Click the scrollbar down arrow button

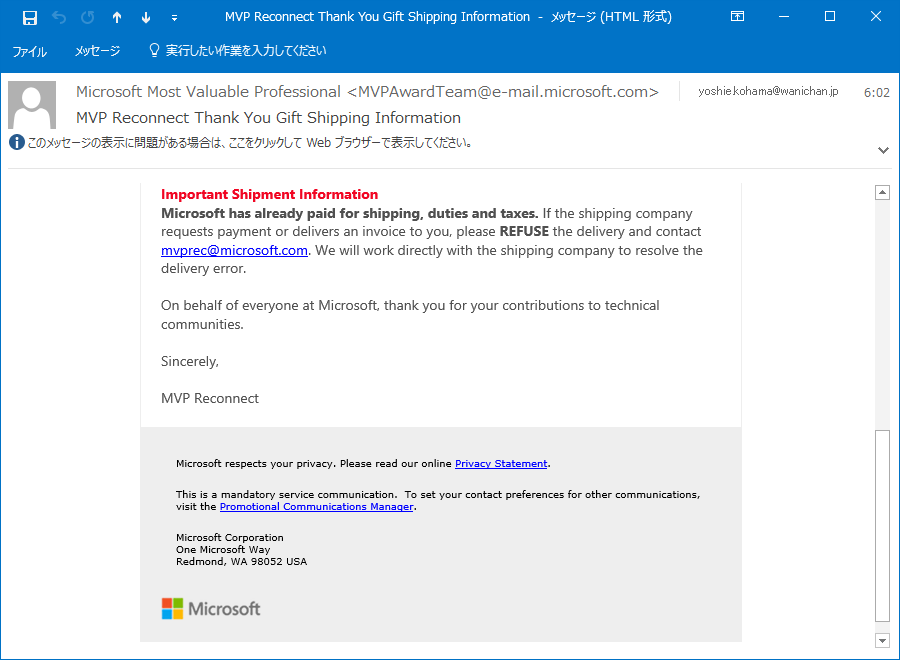click(882, 640)
